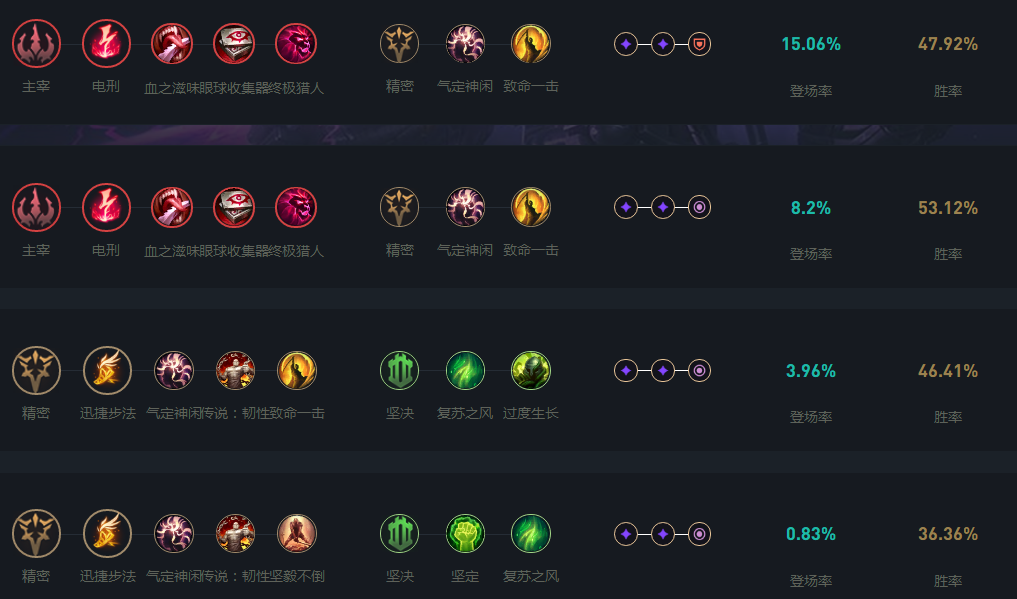Select the 眼球收集器 rune icon in the 8.2% row
Screen dimensions: 1017x599
[234, 208]
